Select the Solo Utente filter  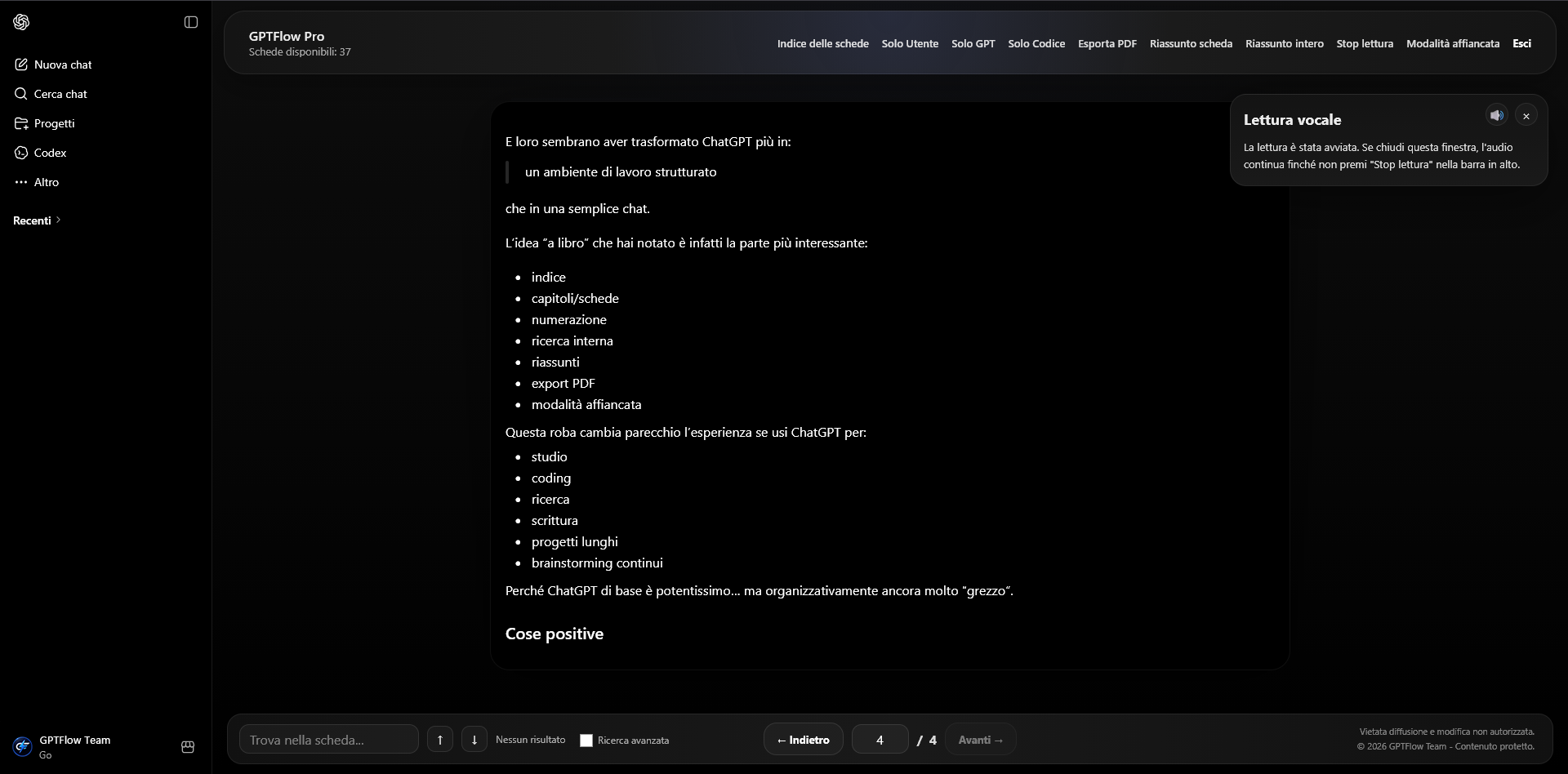click(910, 43)
